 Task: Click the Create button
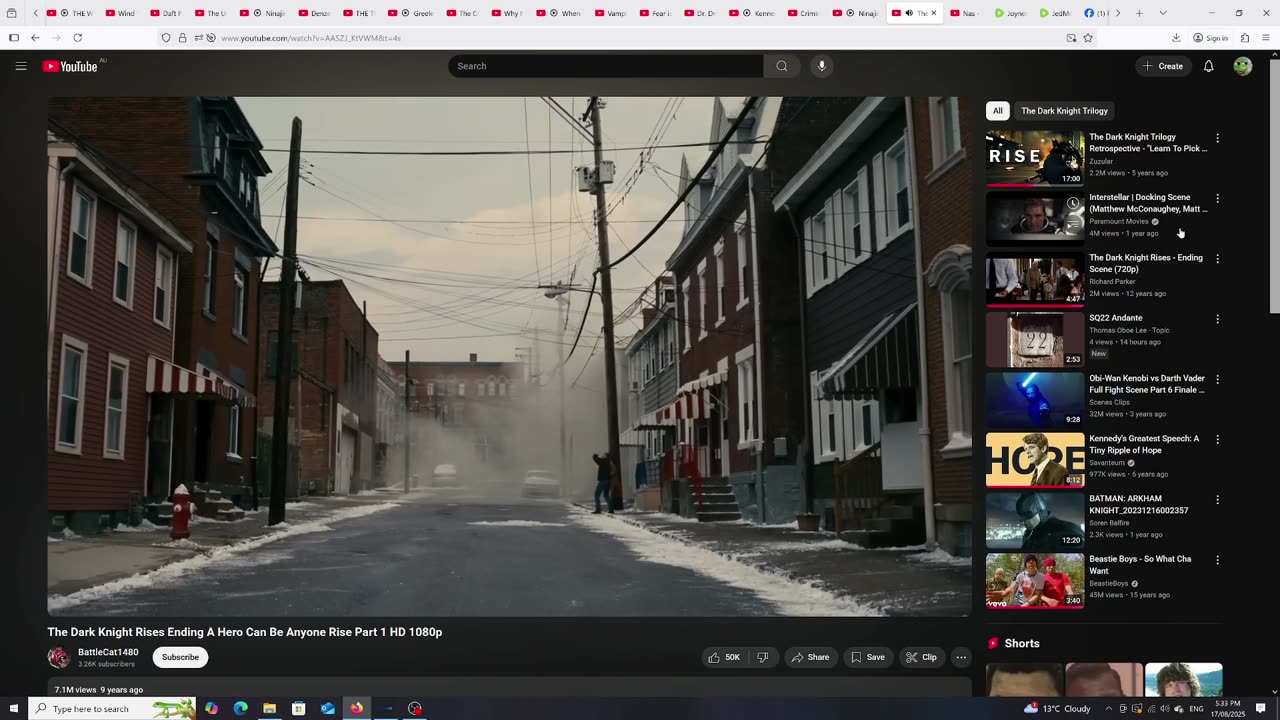(x=1163, y=66)
